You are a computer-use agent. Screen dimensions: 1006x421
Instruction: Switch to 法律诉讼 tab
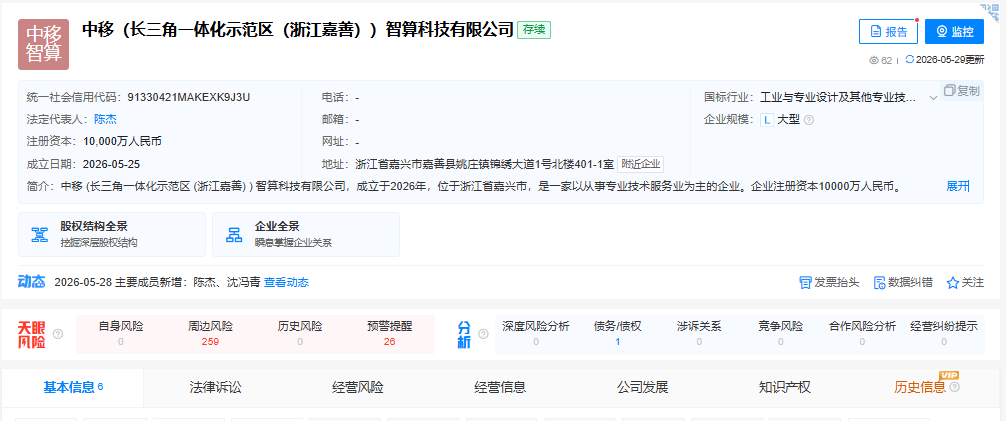point(216,388)
